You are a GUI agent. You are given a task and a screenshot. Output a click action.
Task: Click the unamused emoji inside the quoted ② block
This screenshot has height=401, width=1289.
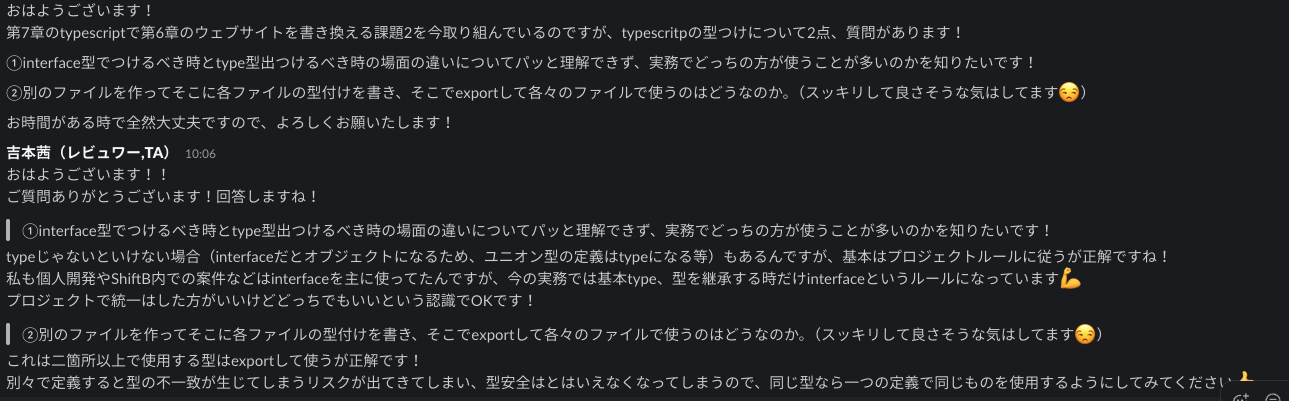1084,334
